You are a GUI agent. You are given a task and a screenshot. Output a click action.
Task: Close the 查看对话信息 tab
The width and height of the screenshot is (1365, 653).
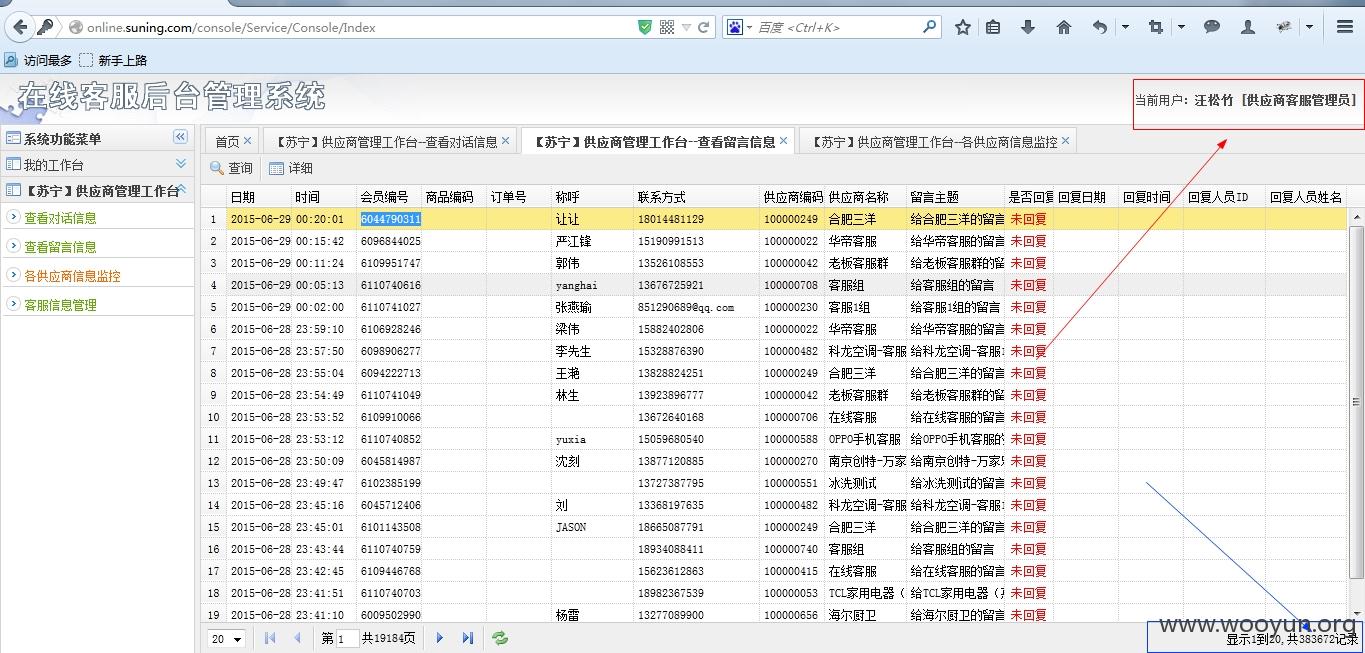point(506,141)
